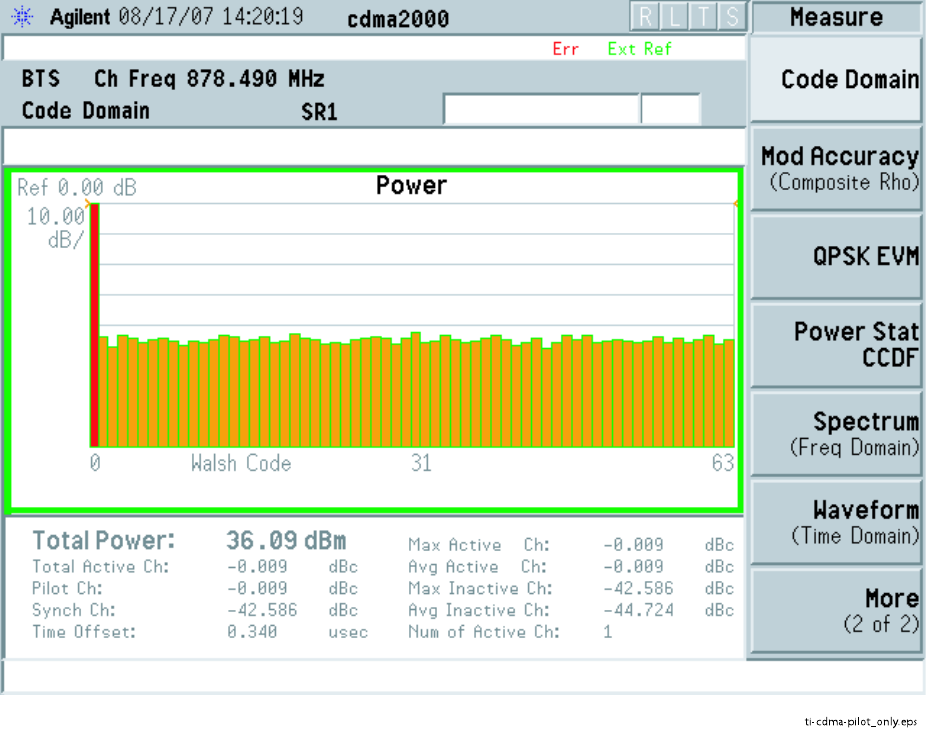This screenshot has height=729, width=926.
Task: Select the red pilot channel bar
Action: (94, 325)
